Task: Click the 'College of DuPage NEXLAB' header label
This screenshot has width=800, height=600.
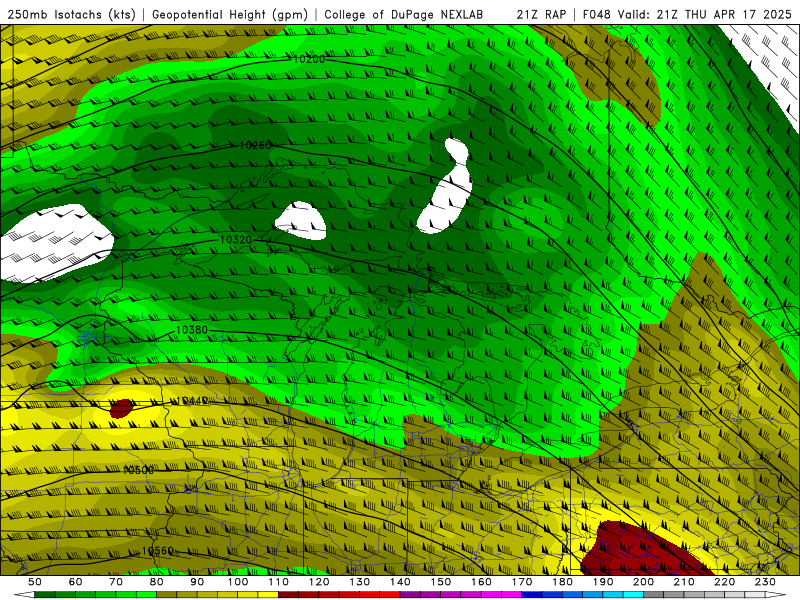Action: (x=404, y=15)
